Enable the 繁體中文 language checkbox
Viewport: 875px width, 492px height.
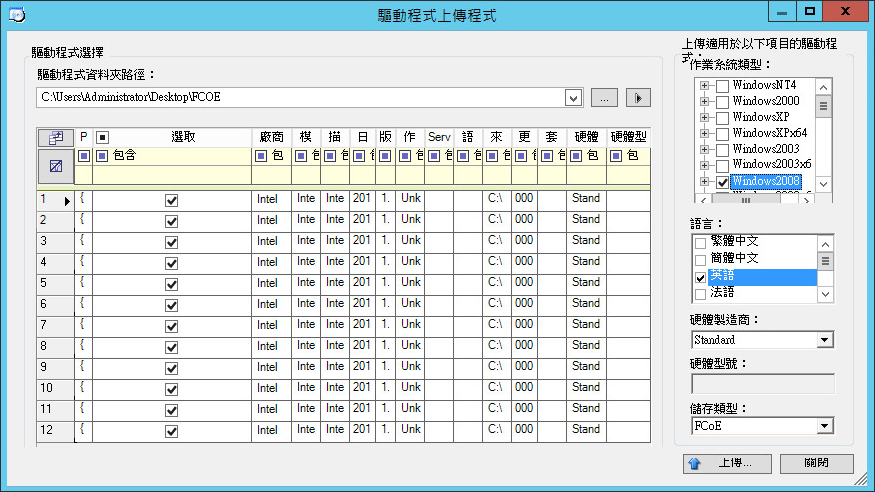700,244
